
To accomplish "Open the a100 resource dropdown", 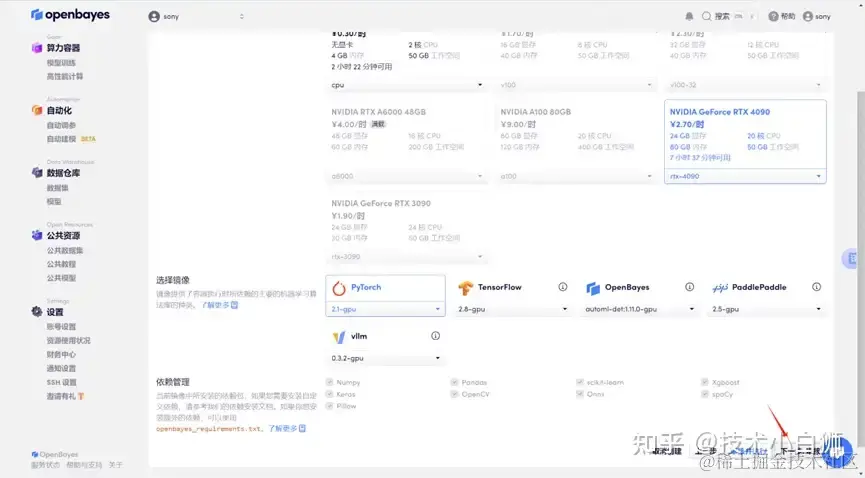I will coord(576,177).
